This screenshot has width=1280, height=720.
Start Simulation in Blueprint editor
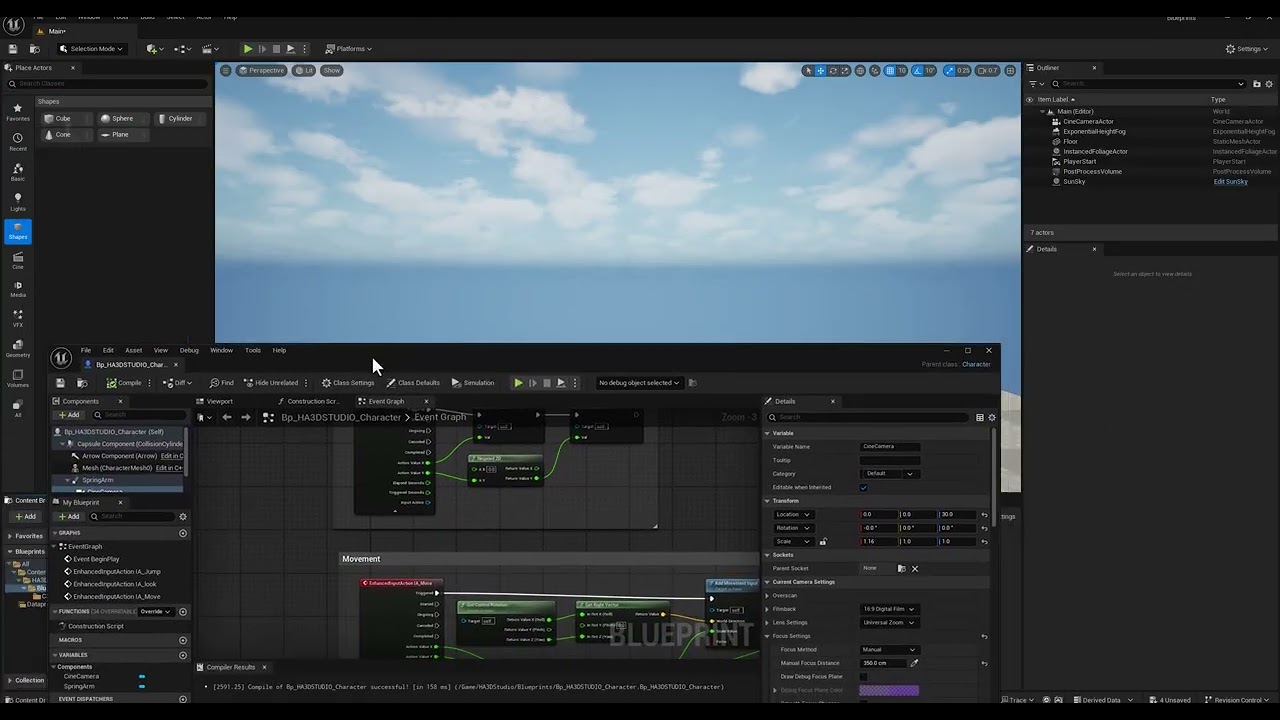[x=472, y=383]
